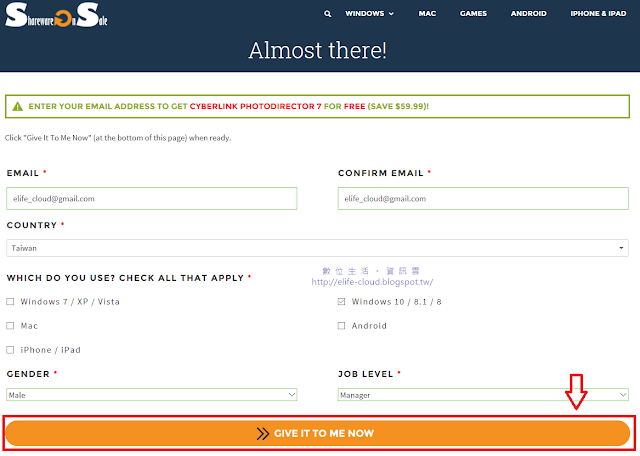Click the Give It To Me Now button
Image resolution: width=640 pixels, height=456 pixels.
coord(318,433)
